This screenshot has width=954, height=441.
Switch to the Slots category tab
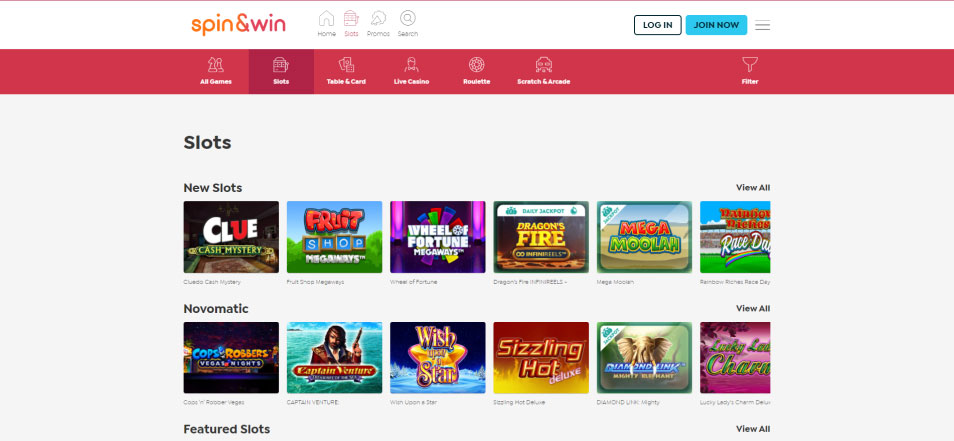pyautogui.click(x=281, y=71)
